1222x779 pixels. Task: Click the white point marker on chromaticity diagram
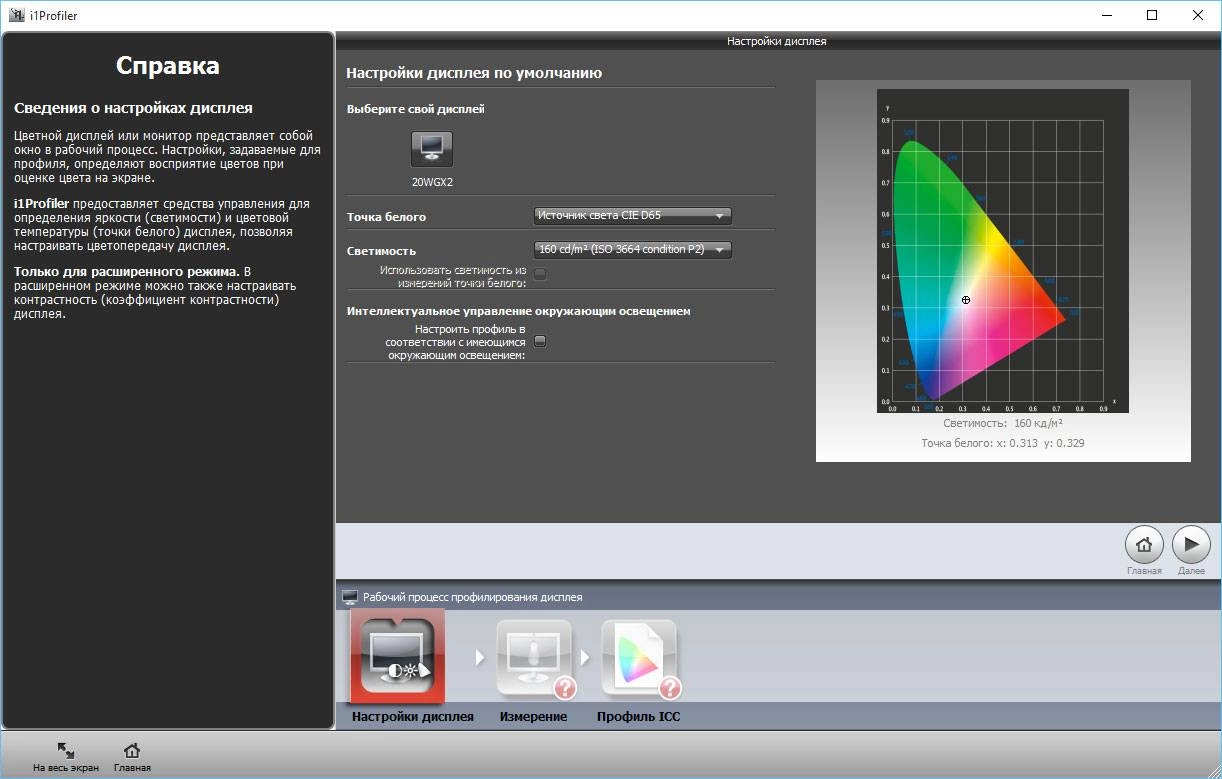pyautogui.click(x=966, y=300)
